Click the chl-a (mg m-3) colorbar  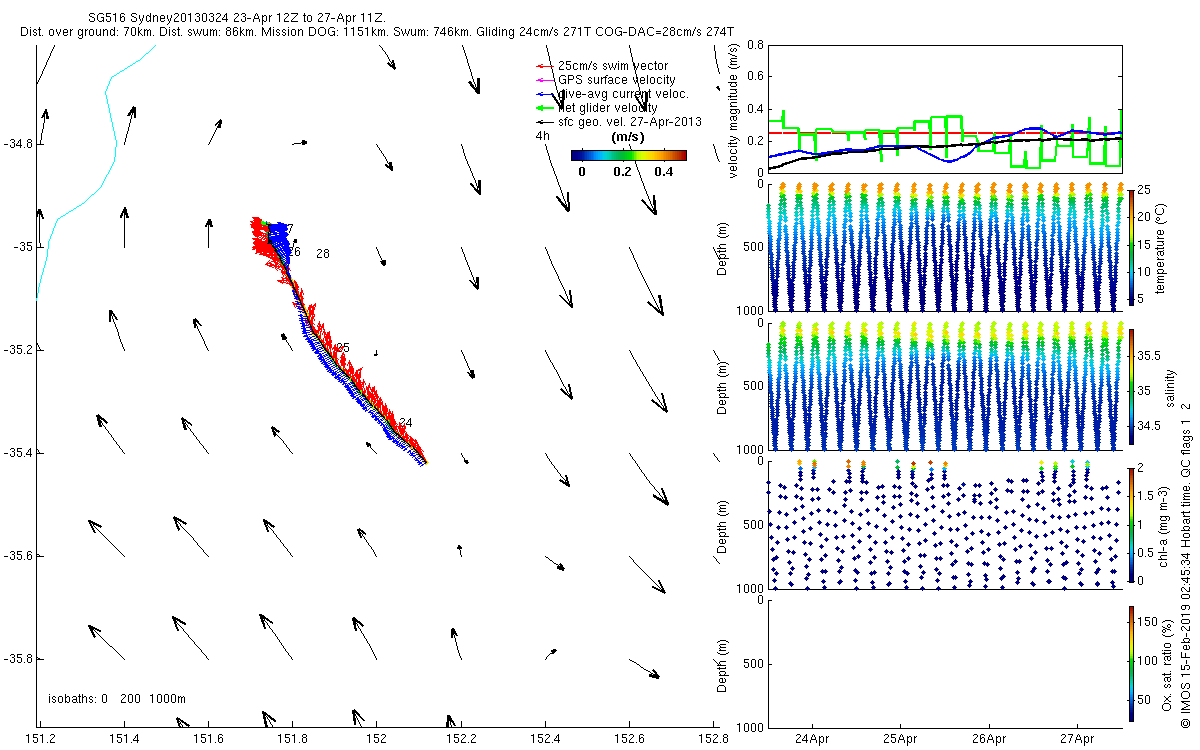click(x=1131, y=523)
